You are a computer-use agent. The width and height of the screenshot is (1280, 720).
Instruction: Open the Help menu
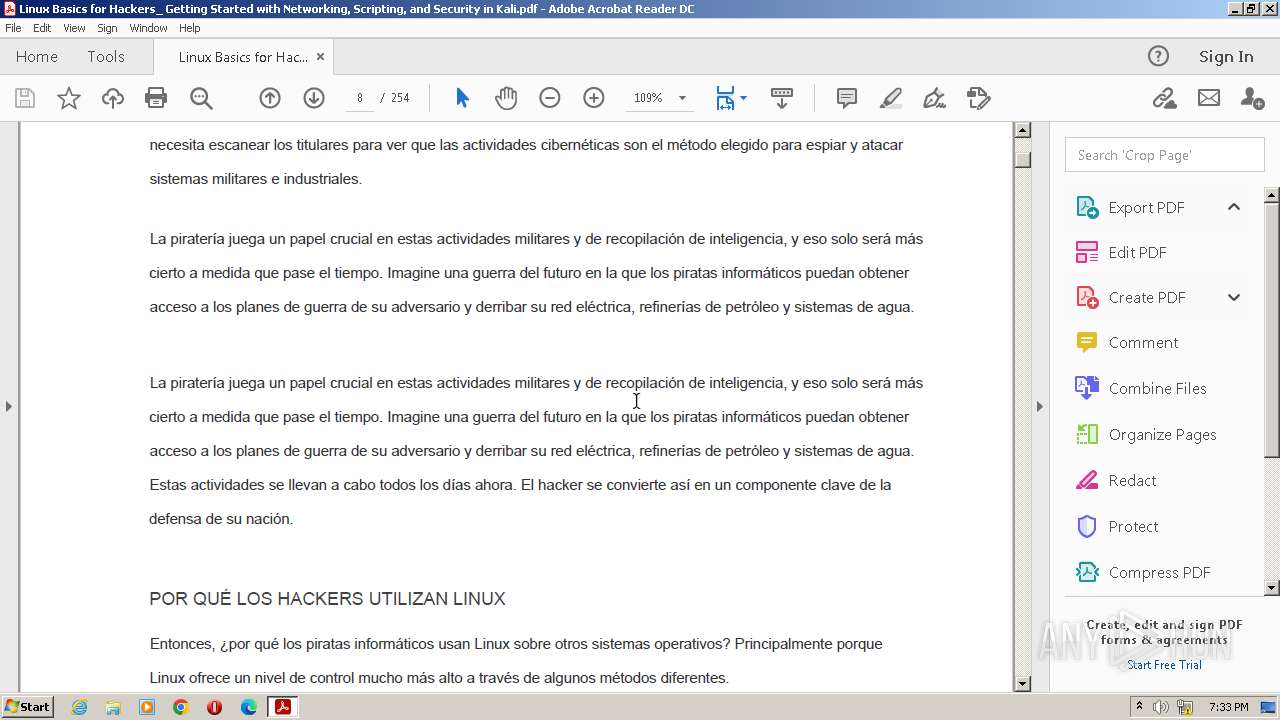(190, 28)
